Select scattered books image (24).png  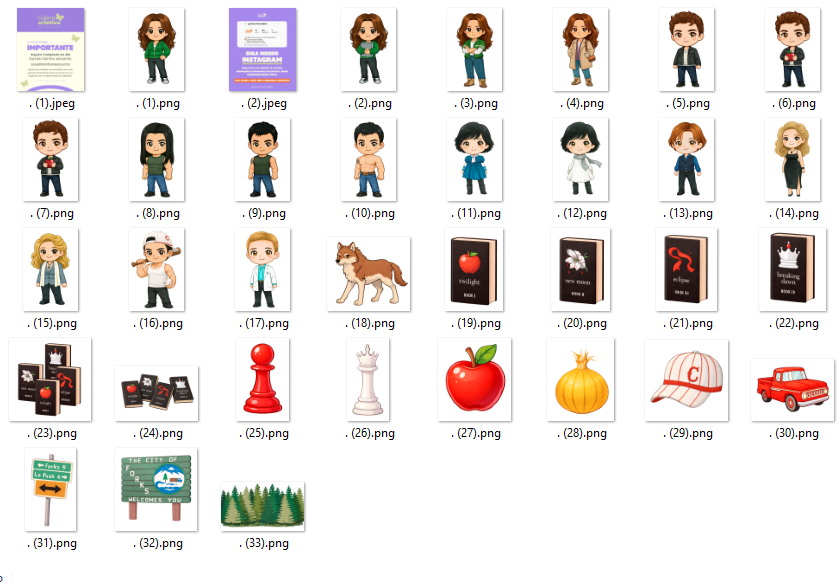[156, 394]
